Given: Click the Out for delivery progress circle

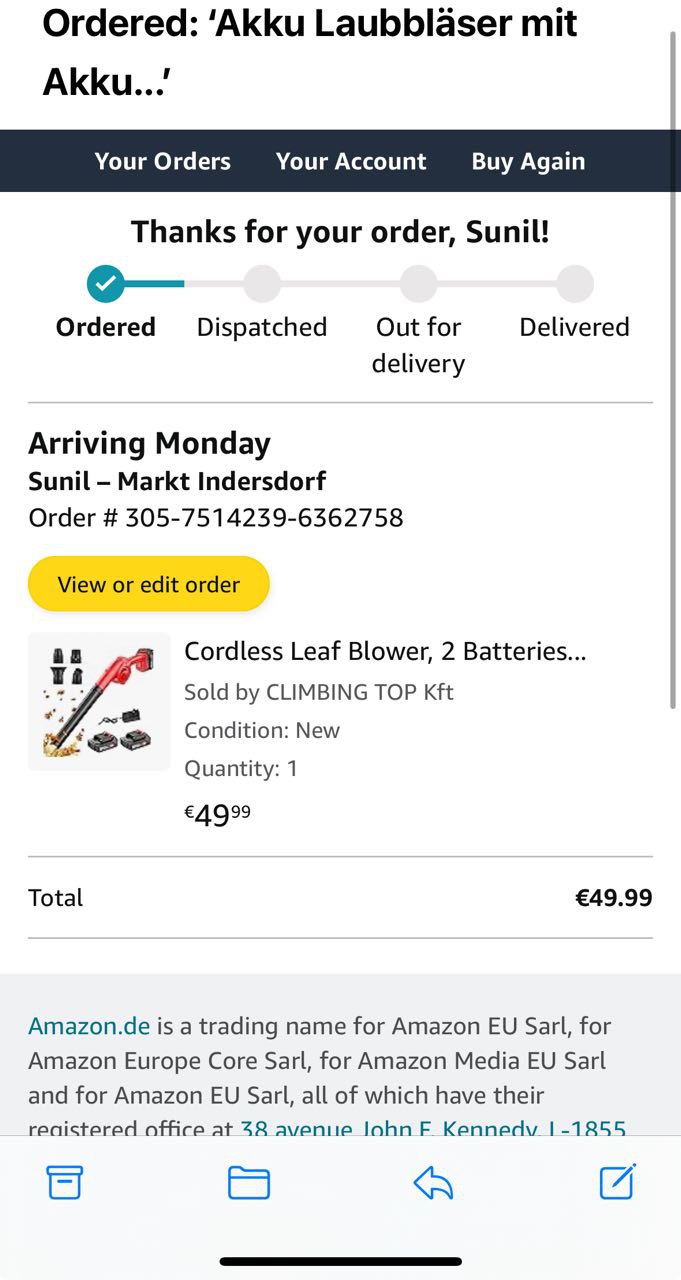Looking at the screenshot, I should point(418,284).
